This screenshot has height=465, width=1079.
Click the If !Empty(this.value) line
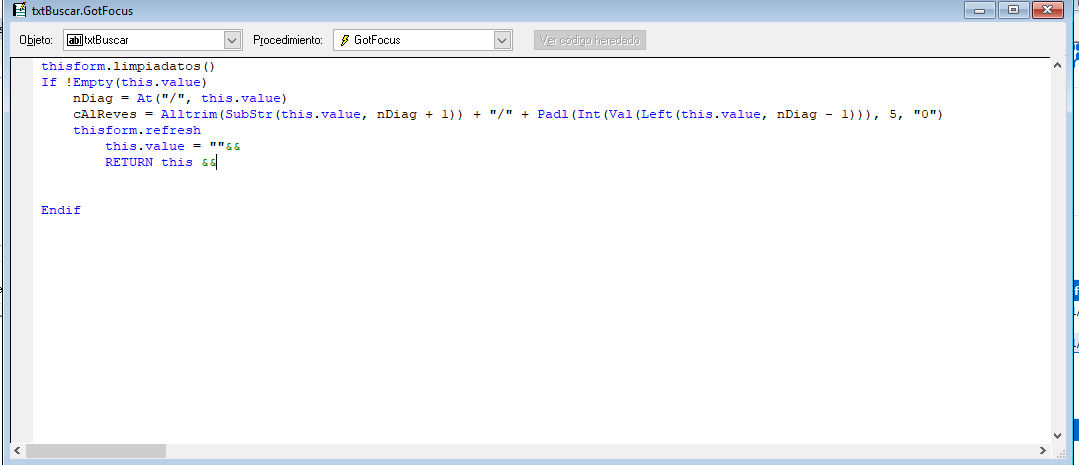[x=125, y=83]
